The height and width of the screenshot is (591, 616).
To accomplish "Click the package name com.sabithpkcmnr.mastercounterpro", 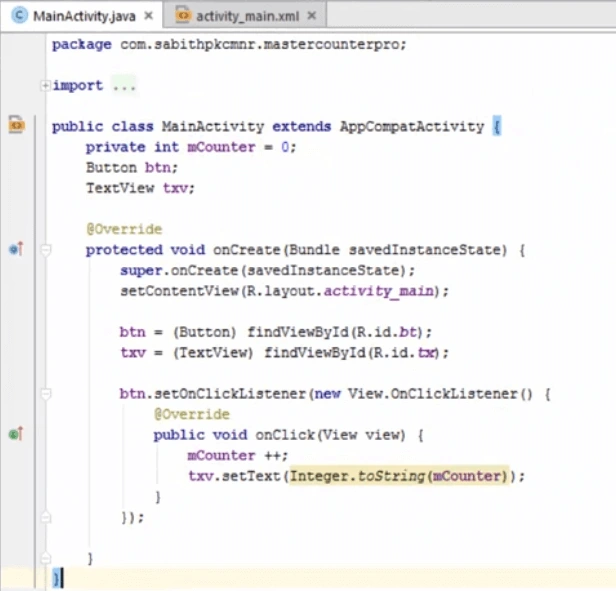I will [259, 44].
